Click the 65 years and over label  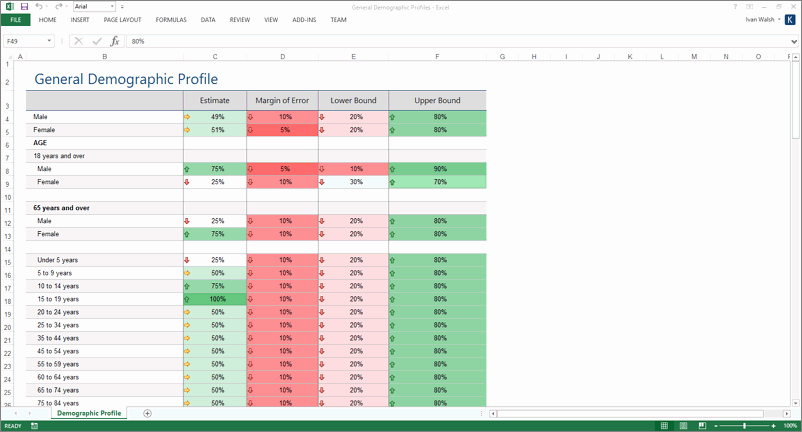(61, 208)
